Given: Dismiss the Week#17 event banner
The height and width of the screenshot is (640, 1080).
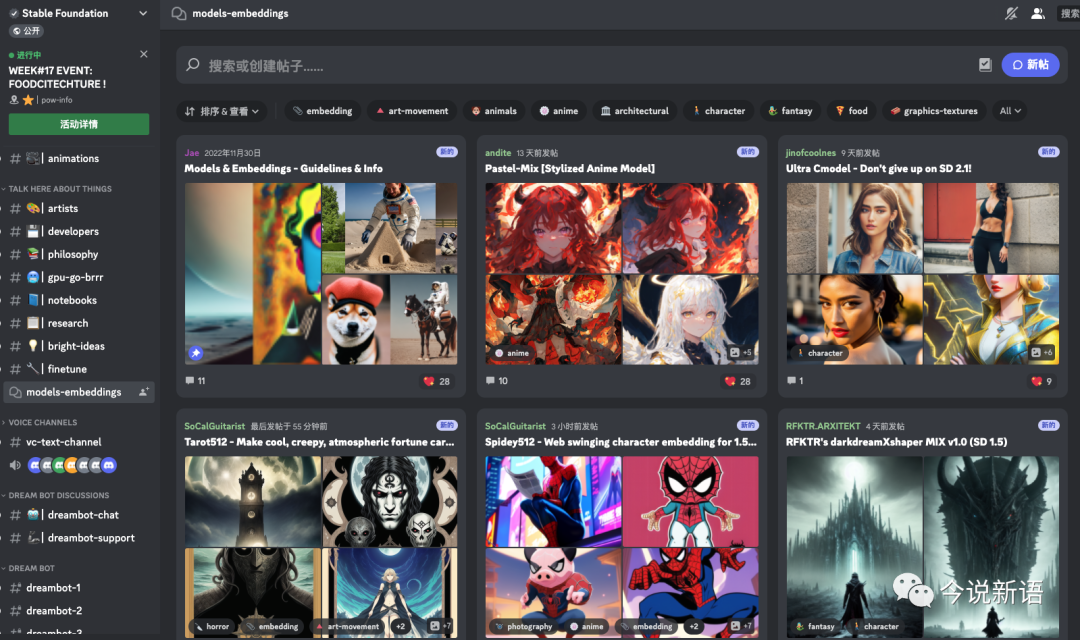Looking at the screenshot, I should 143,54.
